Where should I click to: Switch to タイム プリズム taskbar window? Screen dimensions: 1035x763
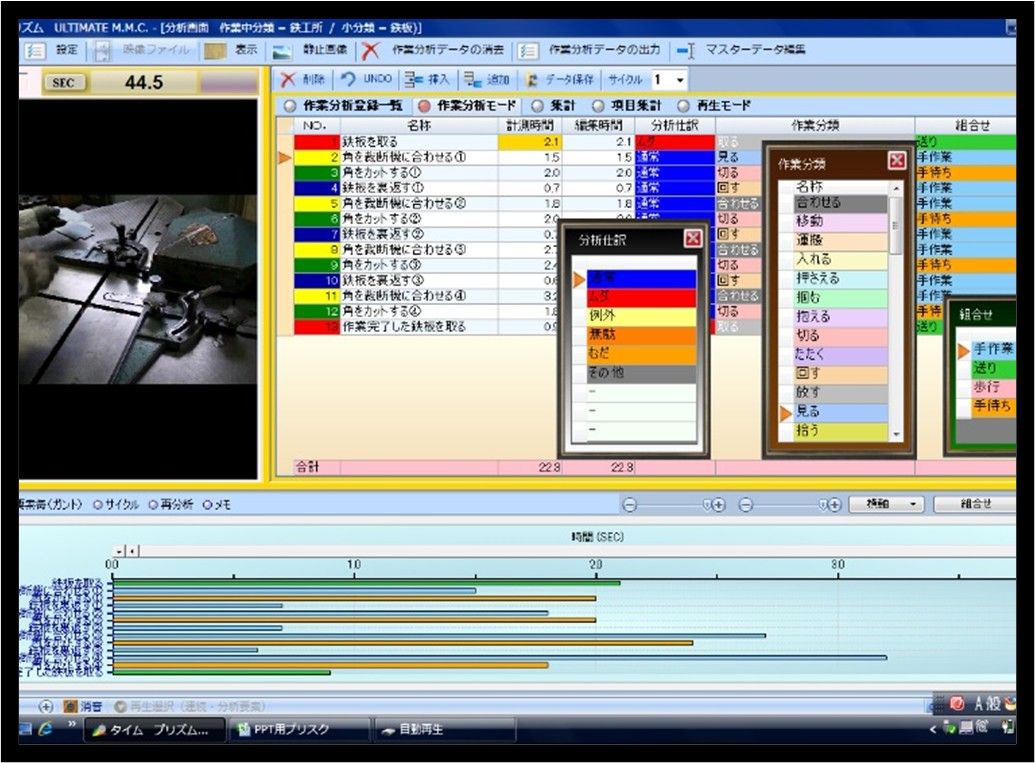pos(153,729)
